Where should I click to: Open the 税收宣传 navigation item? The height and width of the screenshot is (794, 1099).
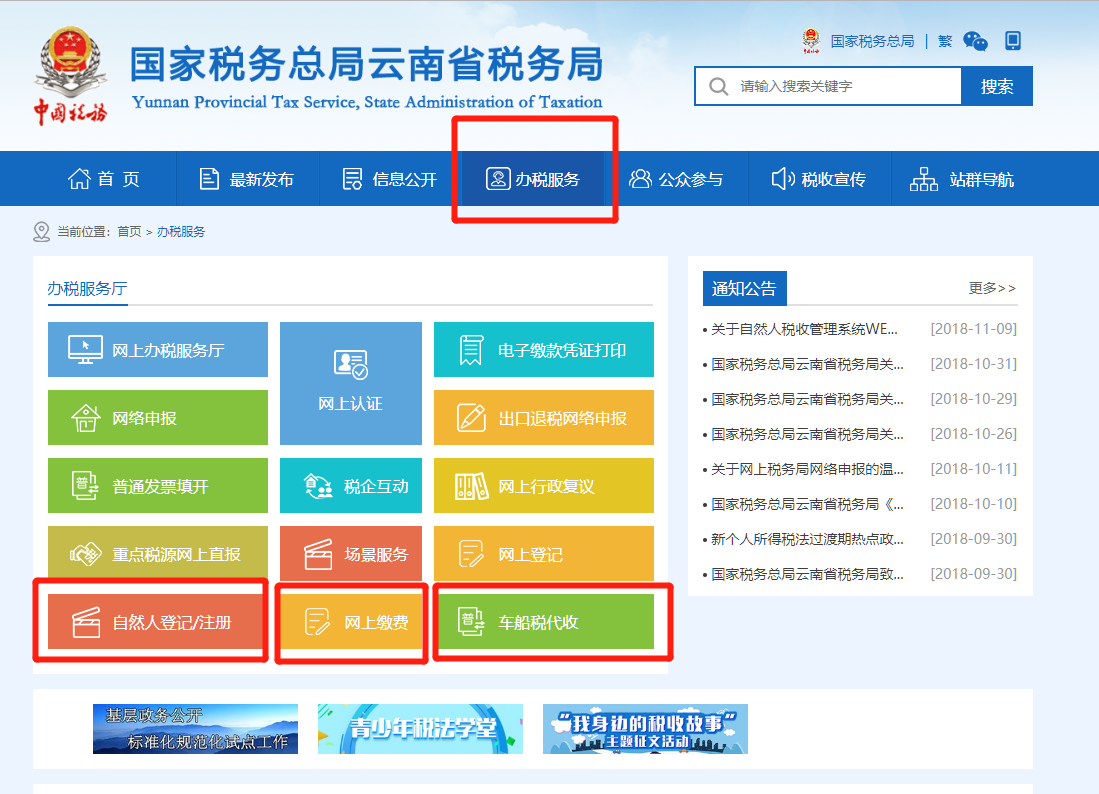coord(819,179)
